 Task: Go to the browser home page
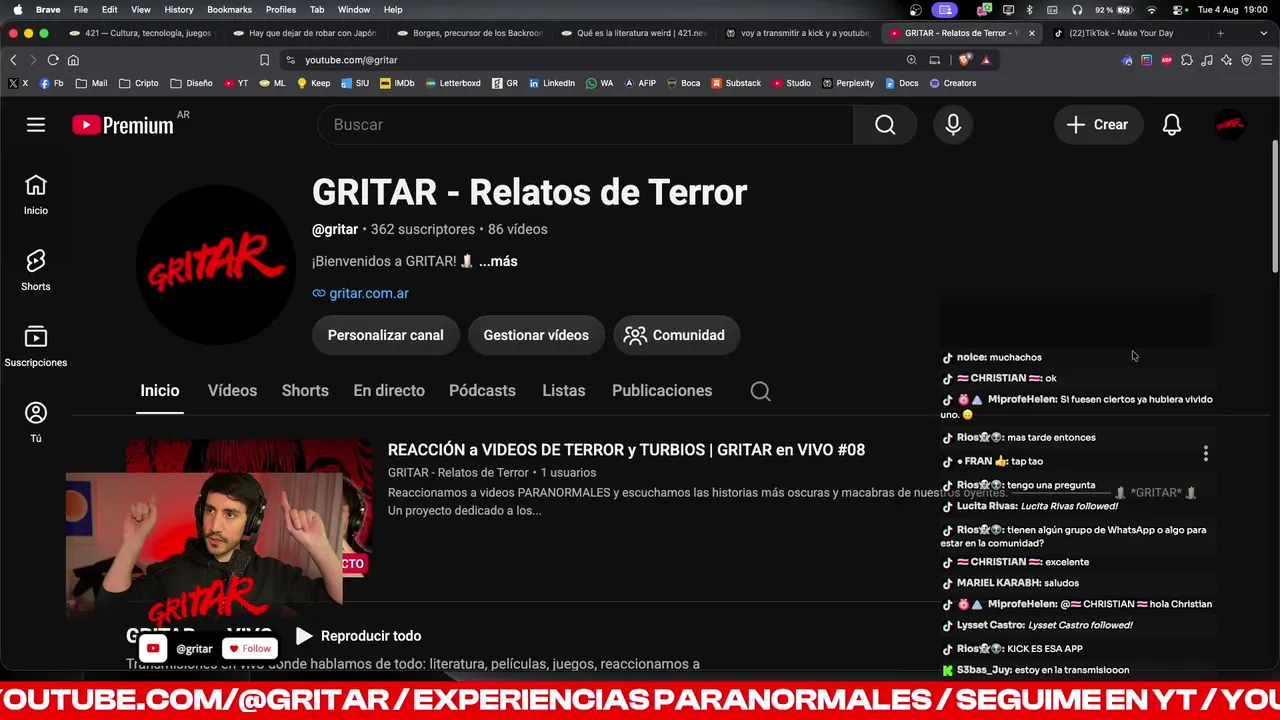[73, 60]
